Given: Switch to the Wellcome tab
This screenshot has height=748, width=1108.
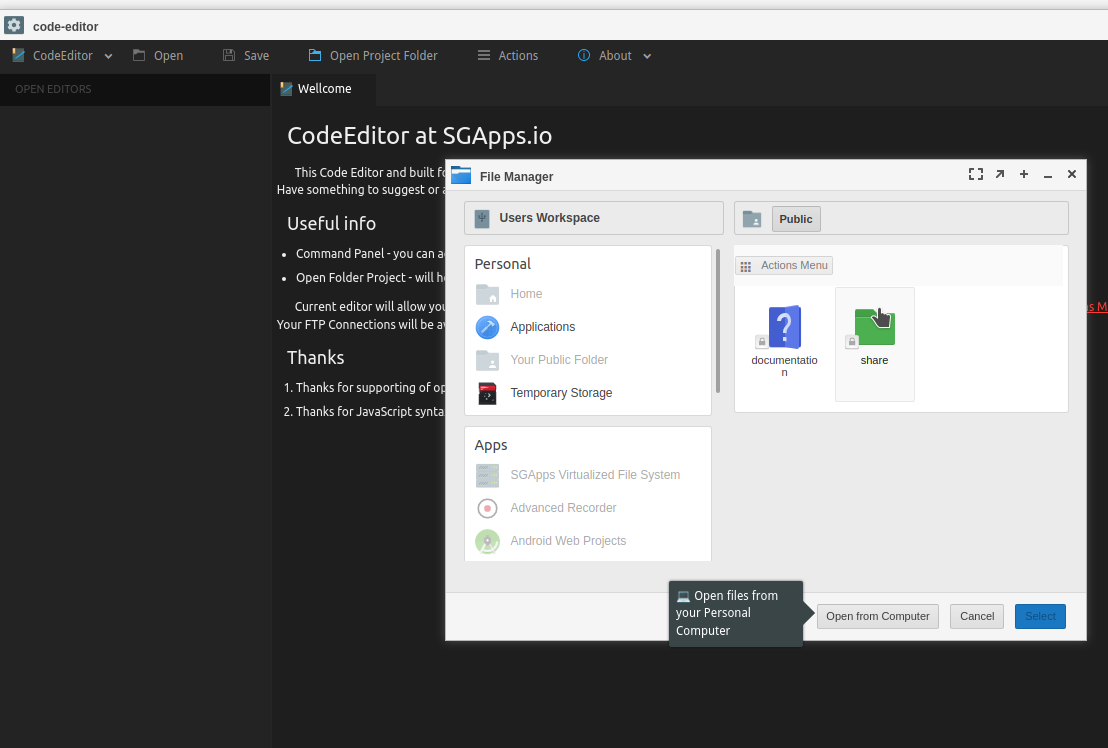Looking at the screenshot, I should (323, 89).
